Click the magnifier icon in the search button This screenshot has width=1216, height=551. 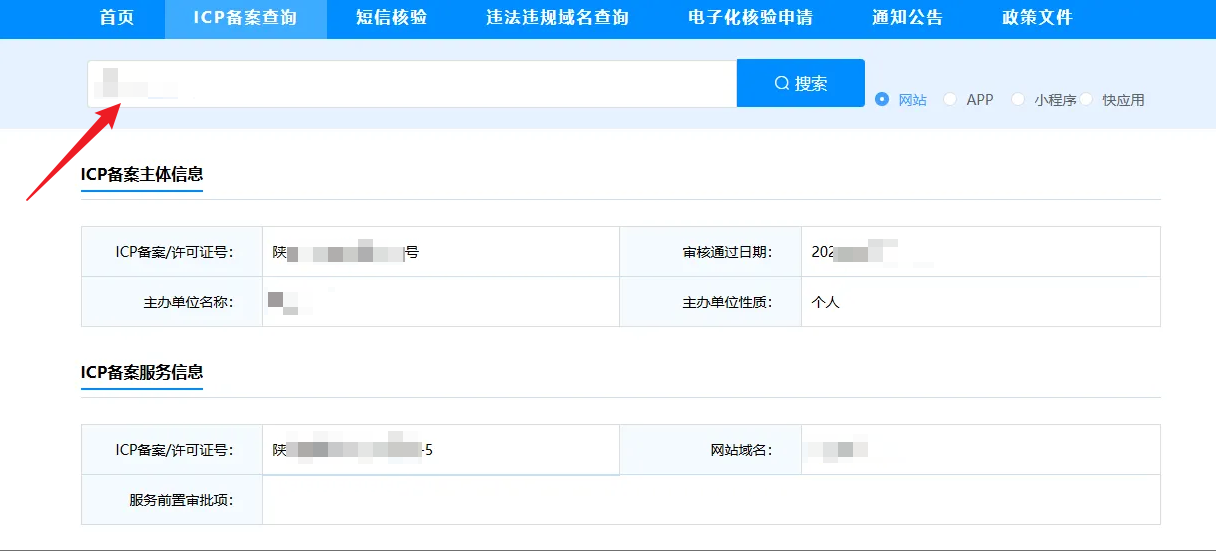point(782,84)
